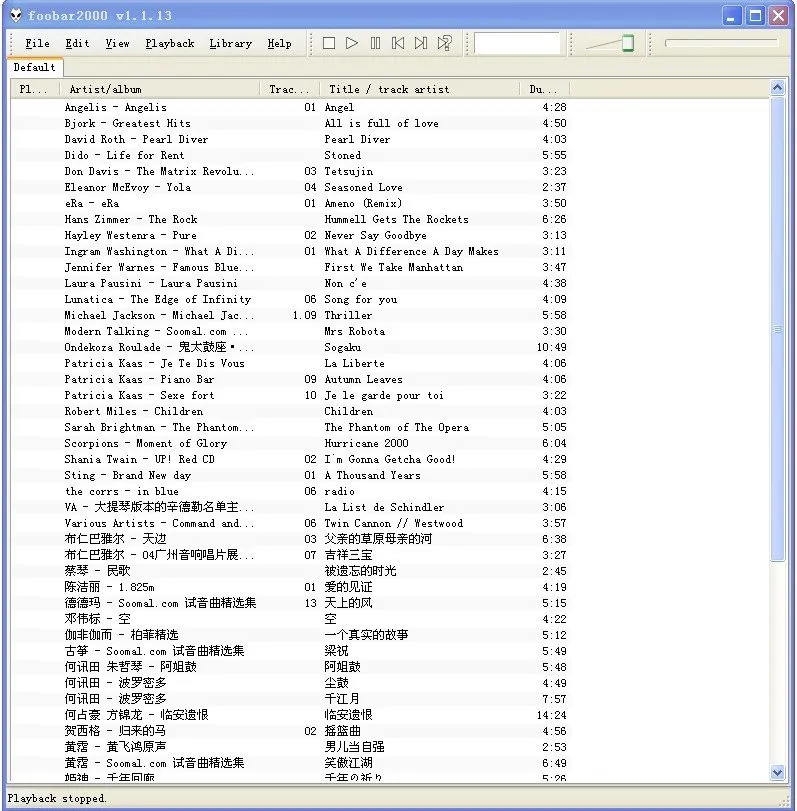
Task: Select the Thriller track
Action: 348,315
